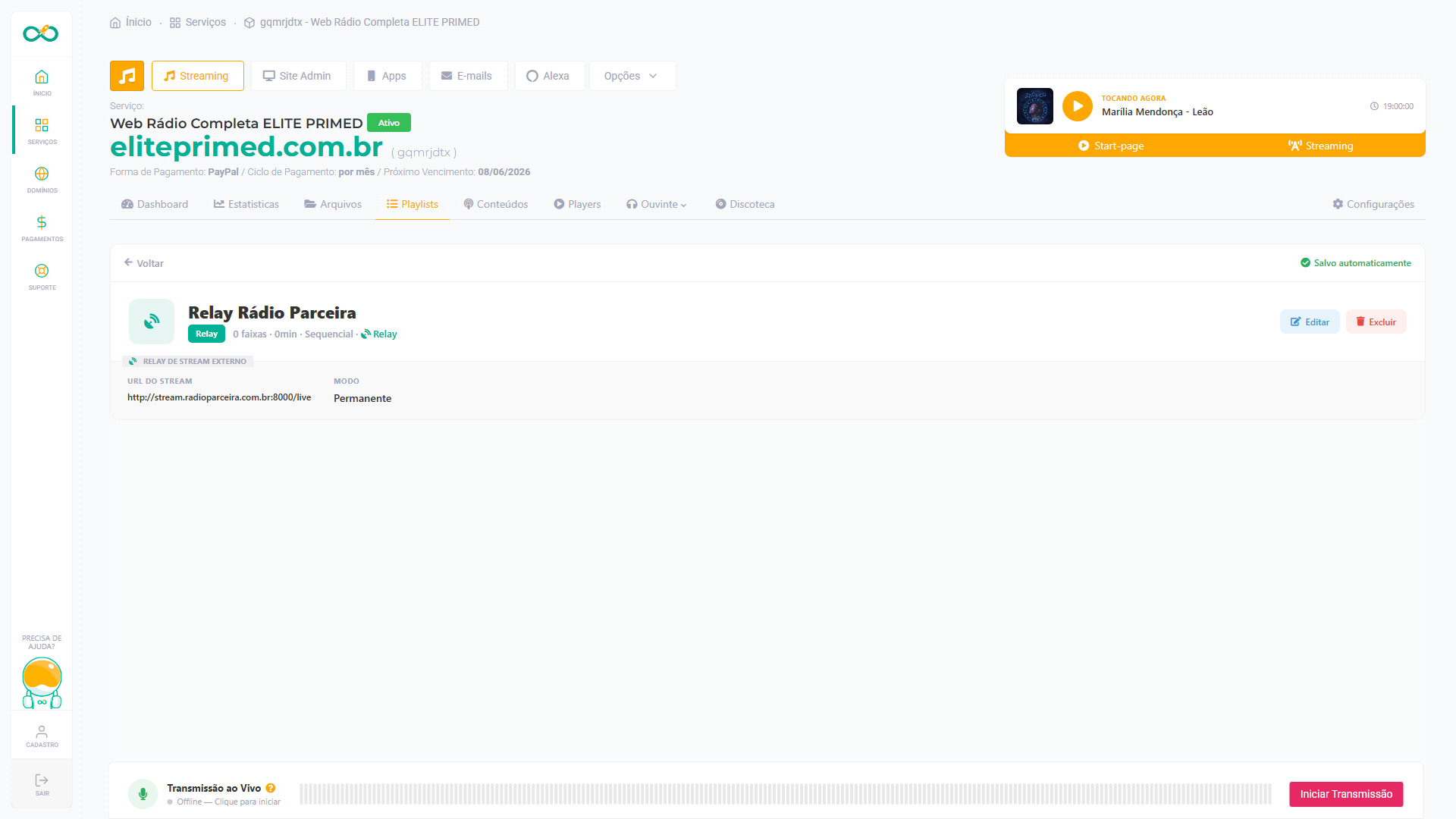The width and height of the screenshot is (1456, 819).
Task: Open the Streaming top tab
Action: (x=197, y=76)
